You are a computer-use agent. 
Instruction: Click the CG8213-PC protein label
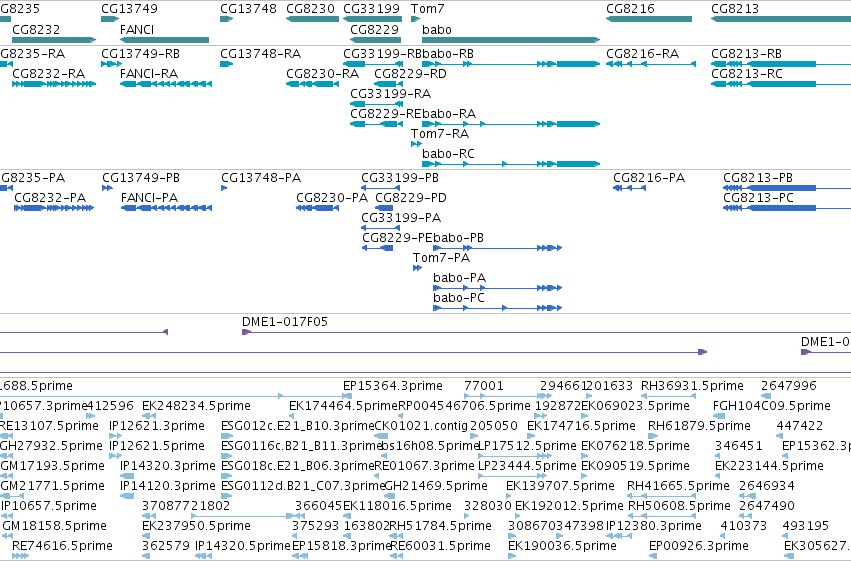pyautogui.click(x=758, y=198)
